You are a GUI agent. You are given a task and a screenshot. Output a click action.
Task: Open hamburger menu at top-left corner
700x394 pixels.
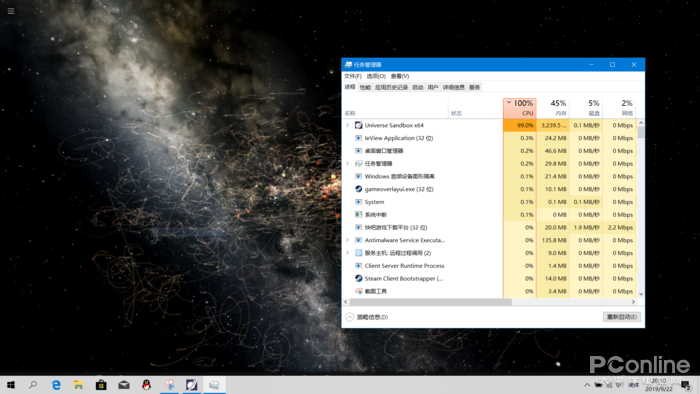11,11
